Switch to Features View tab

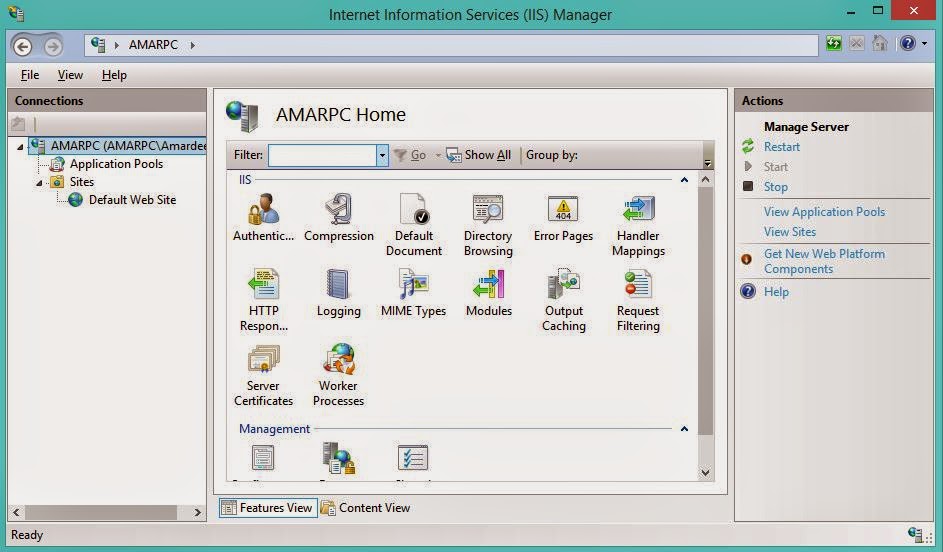click(x=268, y=508)
